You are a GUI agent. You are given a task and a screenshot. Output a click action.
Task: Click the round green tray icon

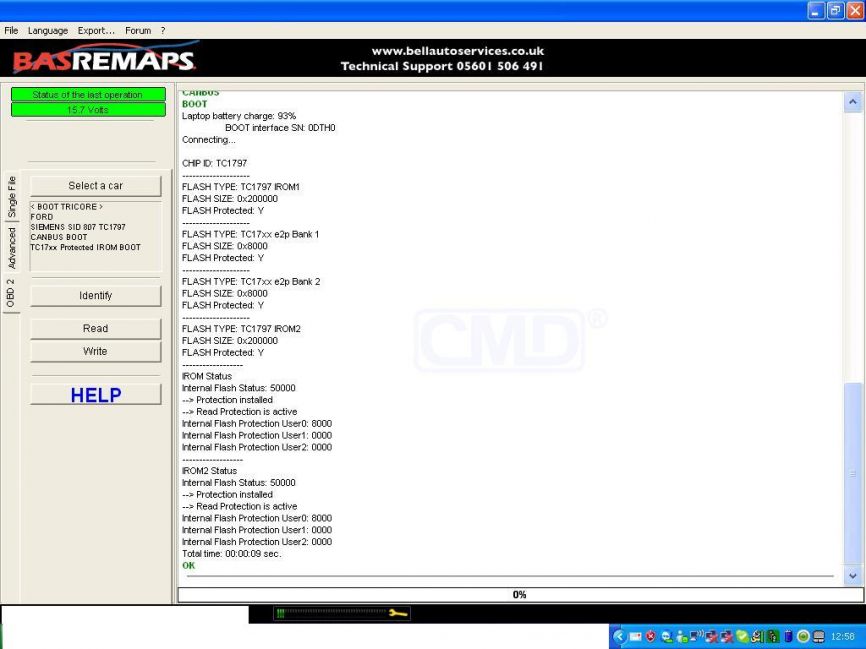point(804,636)
